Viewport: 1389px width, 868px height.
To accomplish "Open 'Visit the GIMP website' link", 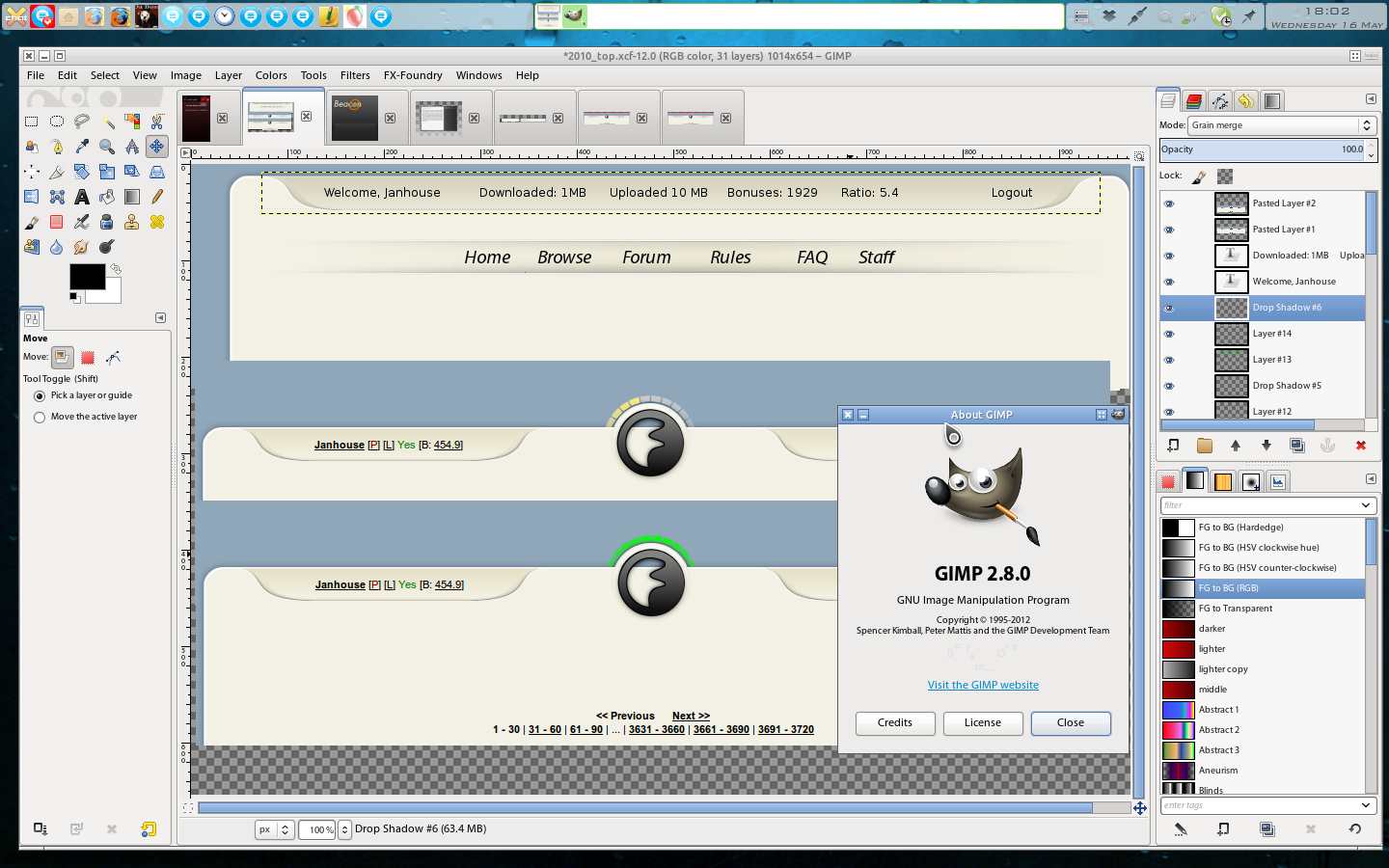I will [983, 685].
